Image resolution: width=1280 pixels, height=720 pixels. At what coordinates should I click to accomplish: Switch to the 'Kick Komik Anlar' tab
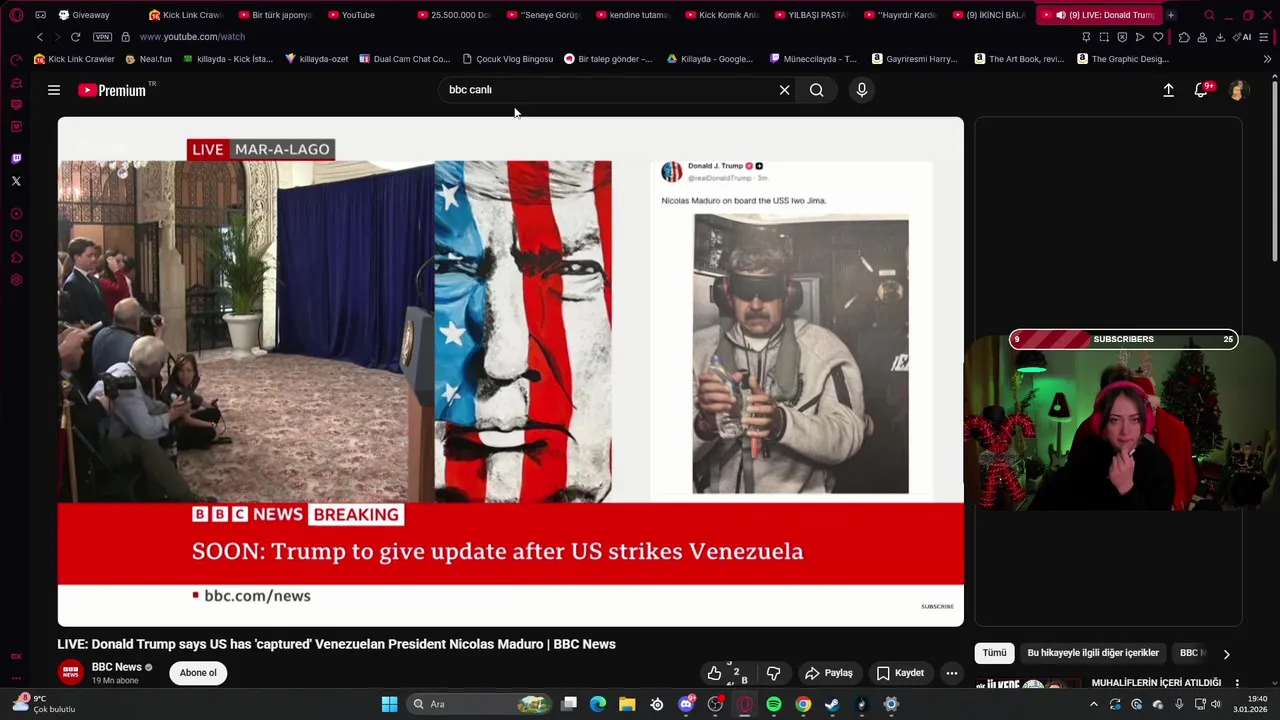722,15
